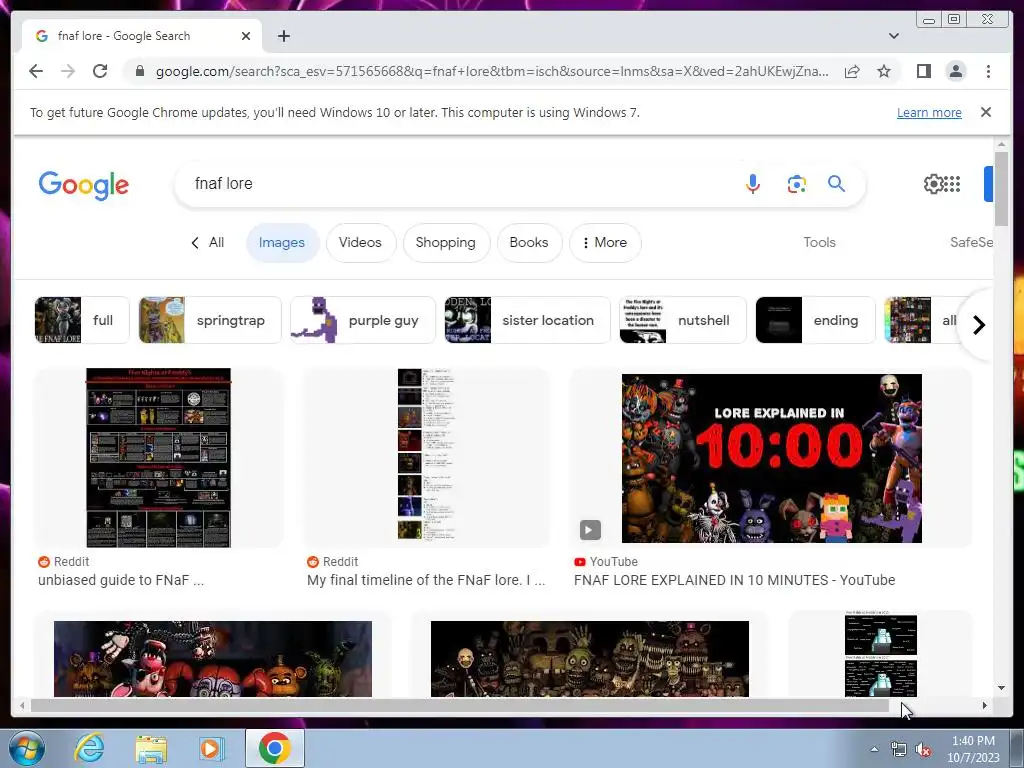The image size is (1024, 768).
Task: Open the unbiased guide to FNaF image
Action: coord(159,458)
